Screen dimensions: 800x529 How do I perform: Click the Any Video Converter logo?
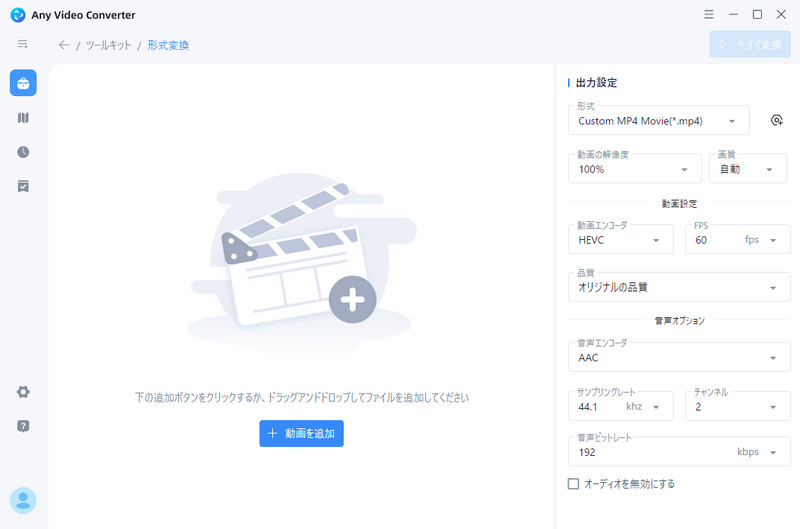tap(18, 15)
